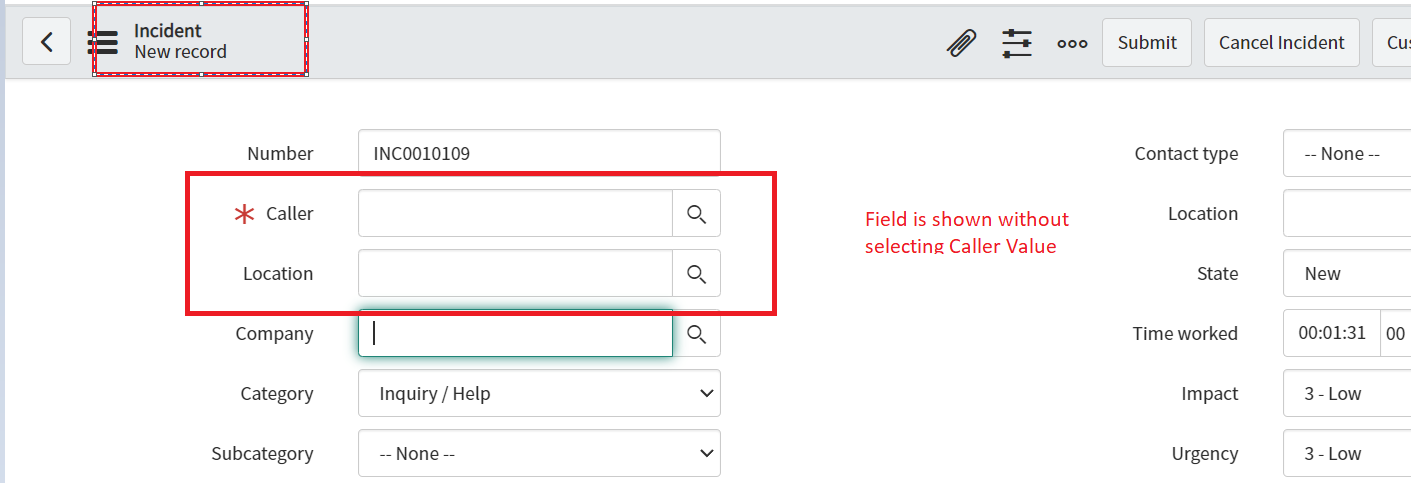The image size is (1411, 483).
Task: Click the Number field INC0010109
Action: (x=539, y=153)
